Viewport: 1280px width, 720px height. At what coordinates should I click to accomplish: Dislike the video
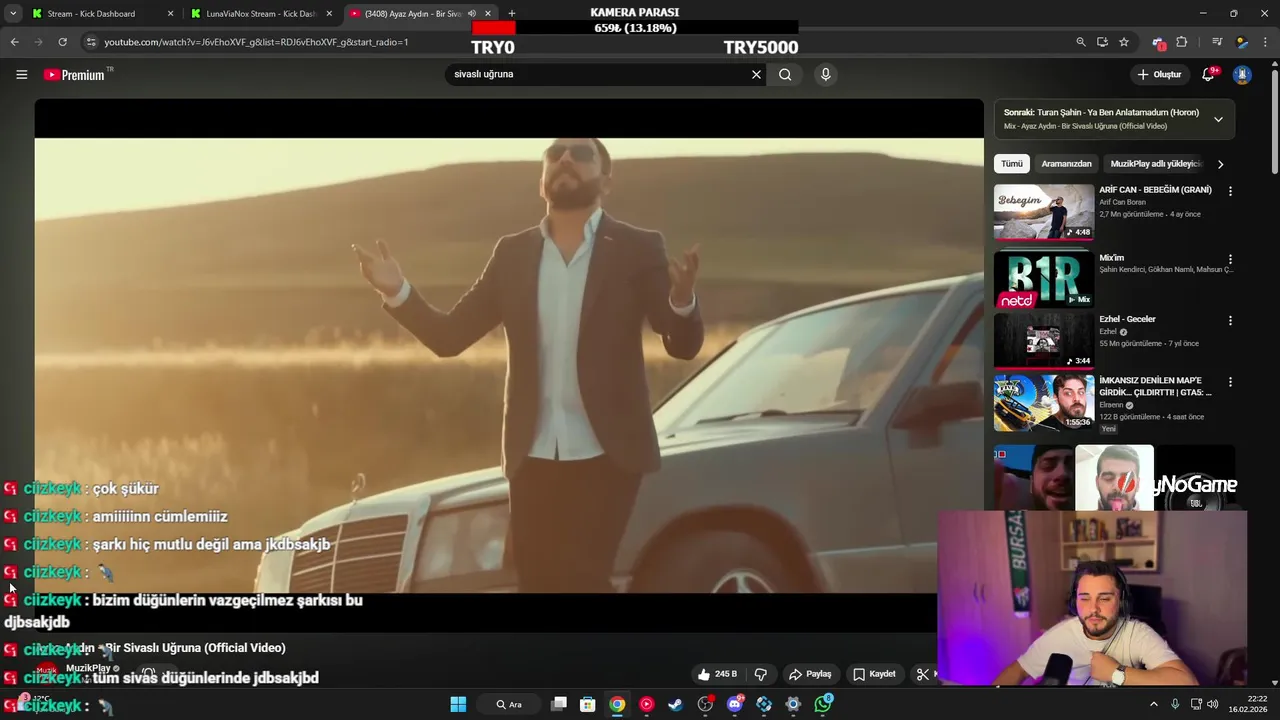761,674
